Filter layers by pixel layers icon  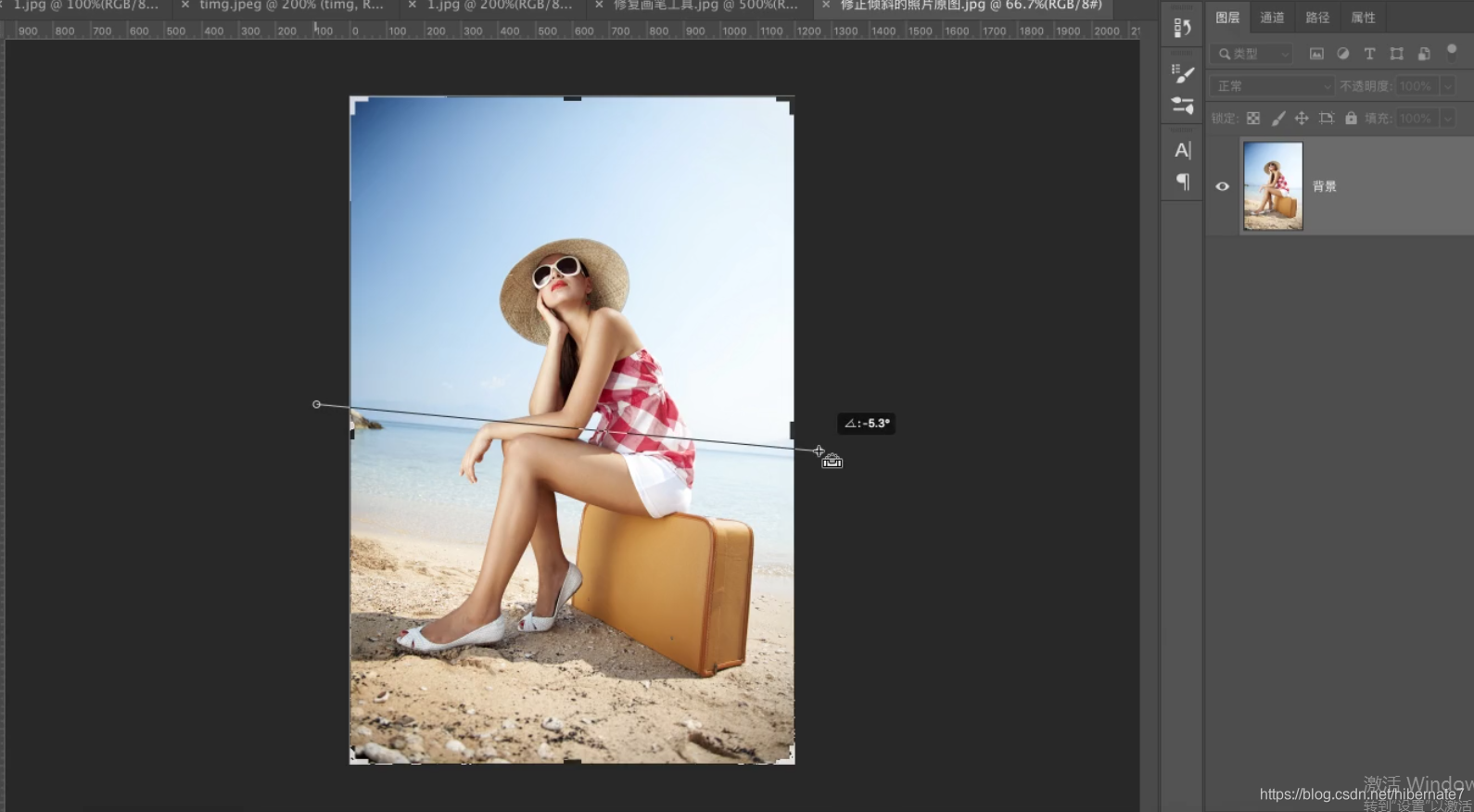coord(1316,54)
